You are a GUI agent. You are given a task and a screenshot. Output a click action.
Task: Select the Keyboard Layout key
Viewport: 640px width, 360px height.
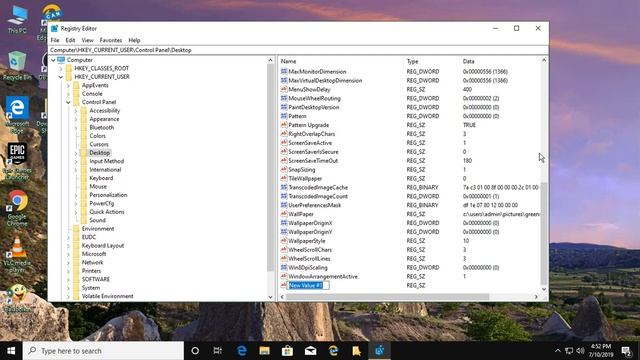[x=103, y=245]
